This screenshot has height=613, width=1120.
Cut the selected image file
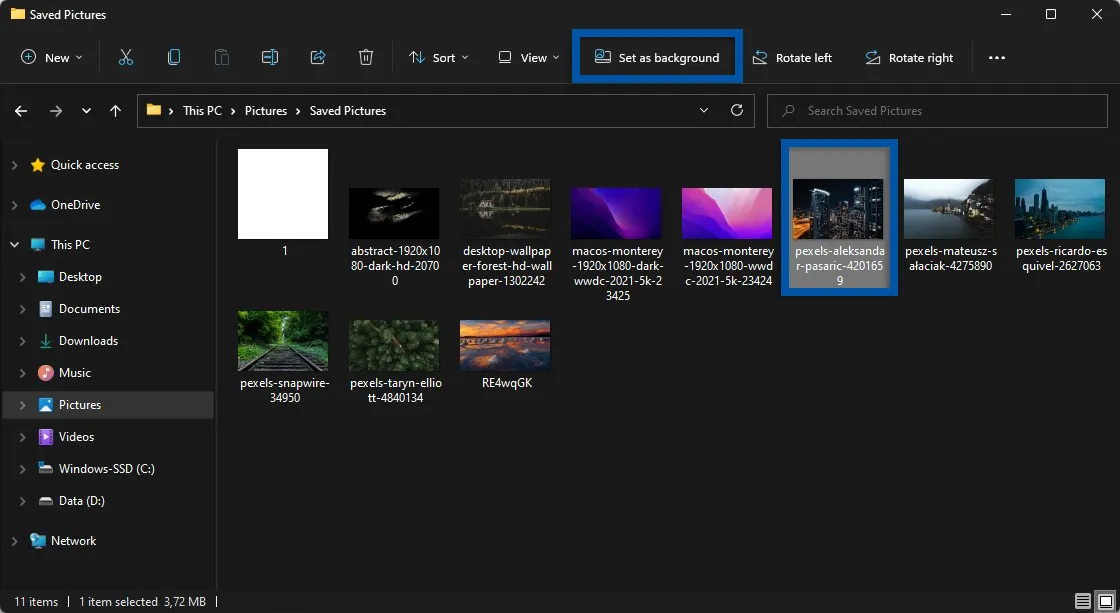point(126,57)
